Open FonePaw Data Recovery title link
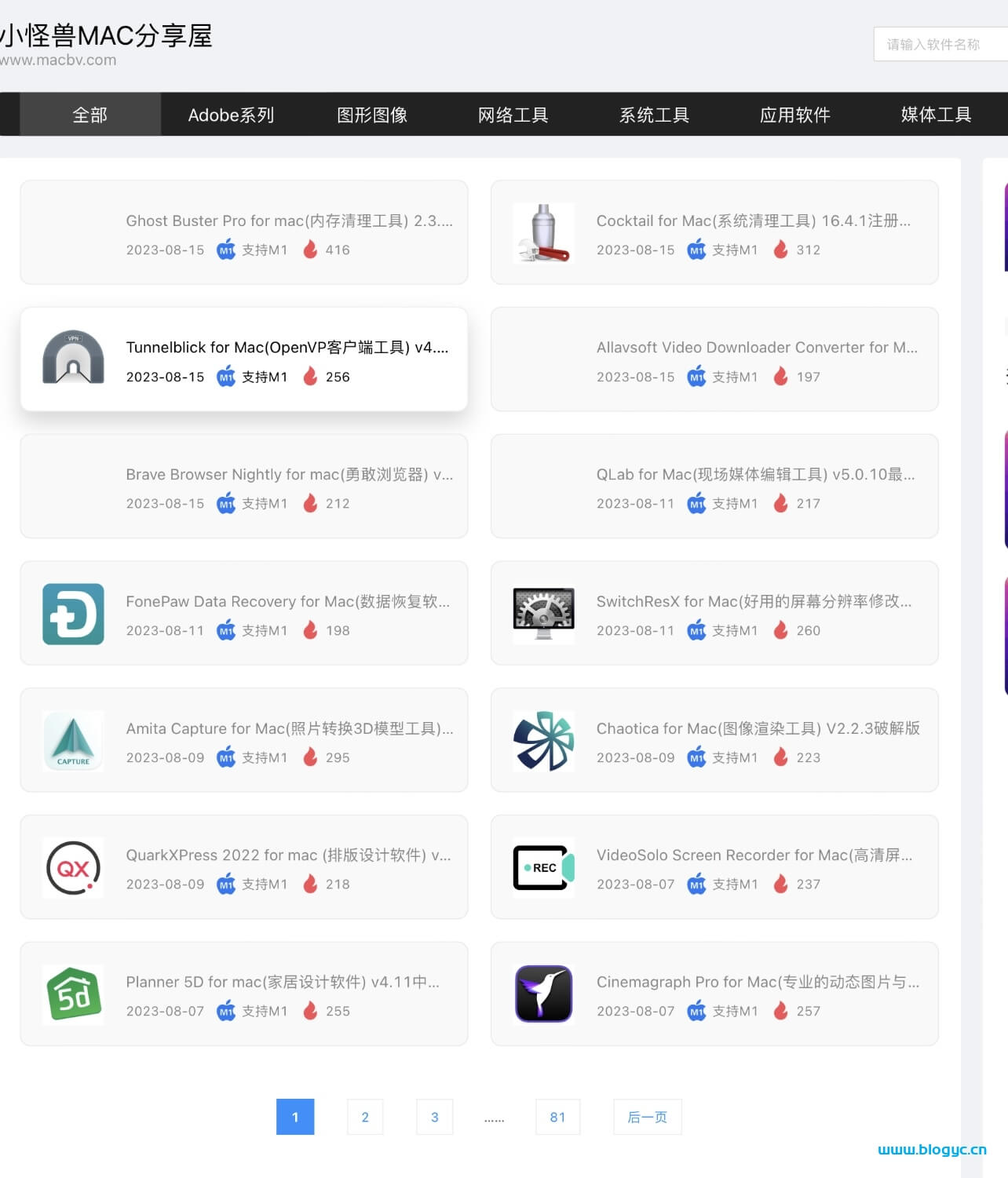Image resolution: width=1008 pixels, height=1178 pixels. (x=288, y=601)
